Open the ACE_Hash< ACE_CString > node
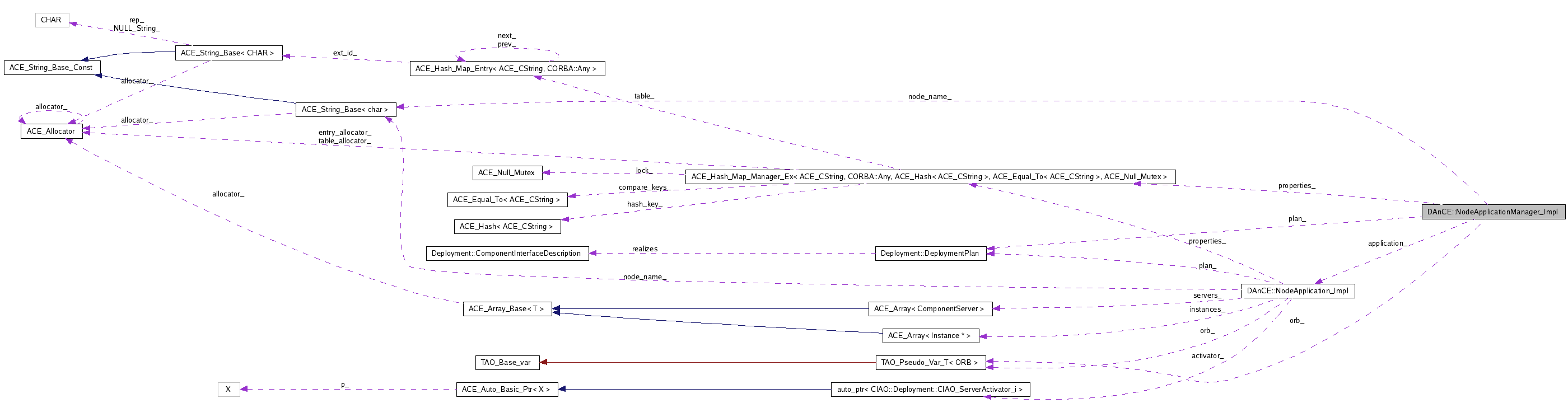The width and height of the screenshot is (1568, 417). [507, 227]
